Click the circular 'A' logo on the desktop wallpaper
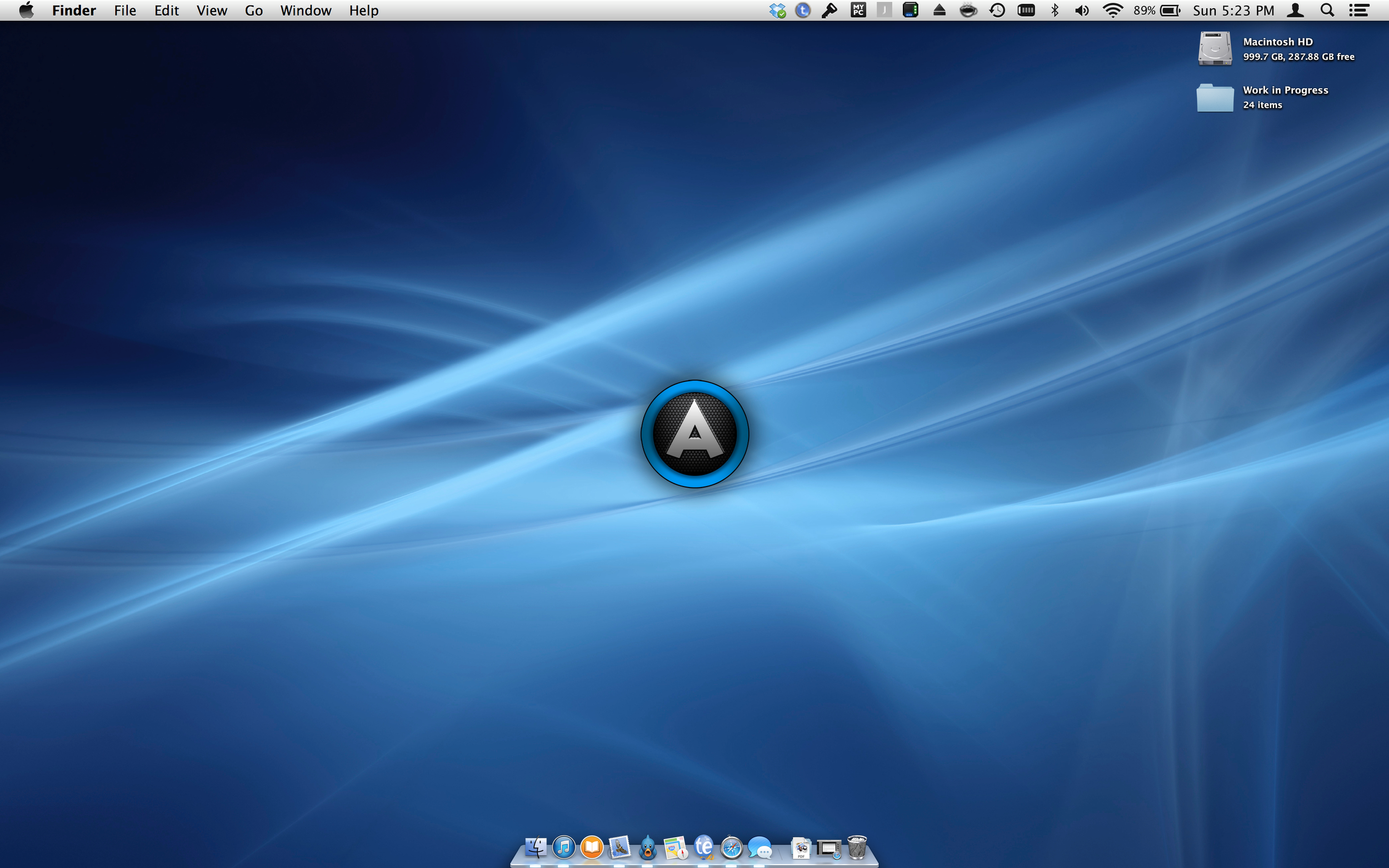Viewport: 1389px width, 868px height. pos(695,434)
